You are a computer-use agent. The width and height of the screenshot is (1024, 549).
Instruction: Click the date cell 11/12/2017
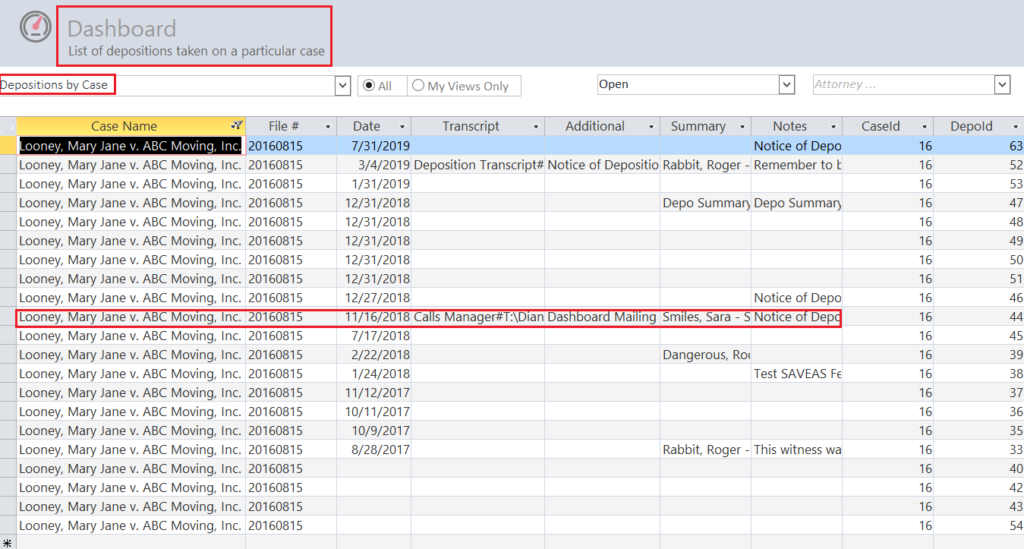pyautogui.click(x=374, y=392)
